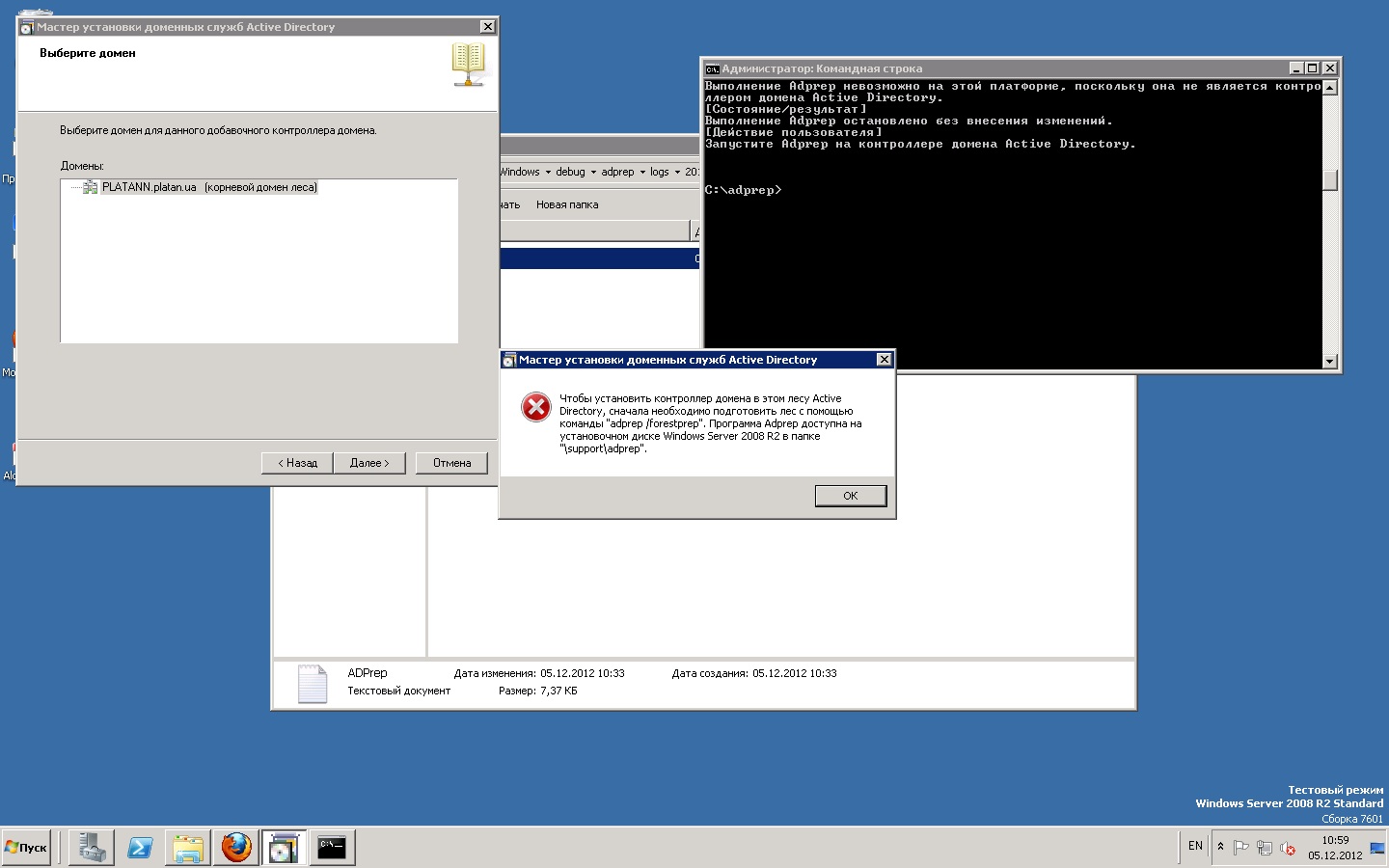Close the Command Prompt window
Viewport: 1389px width, 868px height.
click(x=1330, y=68)
